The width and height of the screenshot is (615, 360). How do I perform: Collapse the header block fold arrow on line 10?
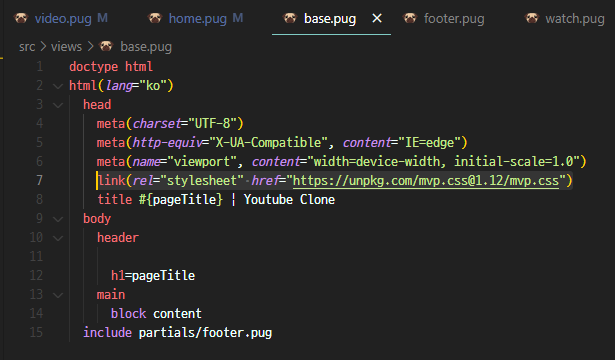point(58,238)
